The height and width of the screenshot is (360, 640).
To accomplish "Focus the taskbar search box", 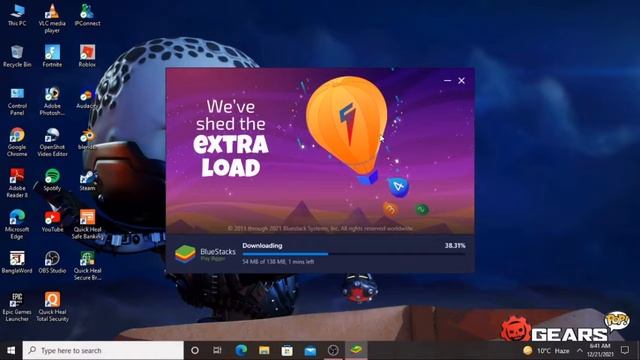I will pyautogui.click(x=103, y=350).
